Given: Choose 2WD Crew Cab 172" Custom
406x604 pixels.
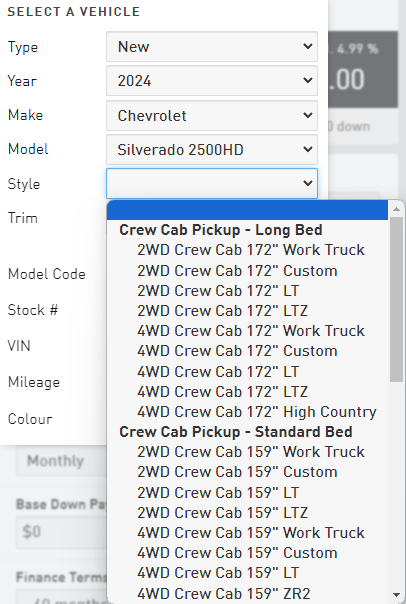Looking at the screenshot, I should tap(247, 271).
